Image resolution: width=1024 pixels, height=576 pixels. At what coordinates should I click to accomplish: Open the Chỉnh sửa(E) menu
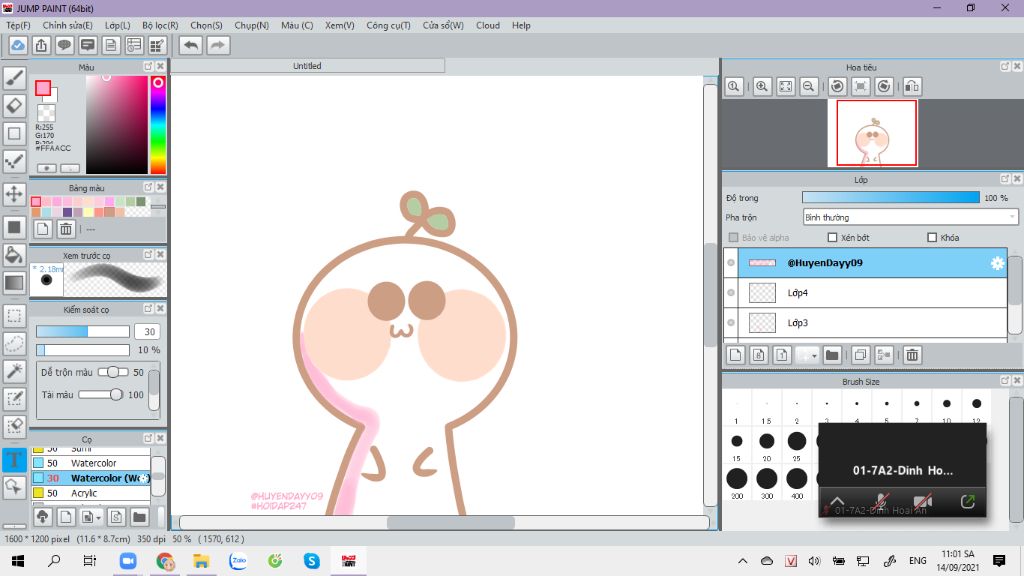[x=67, y=25]
